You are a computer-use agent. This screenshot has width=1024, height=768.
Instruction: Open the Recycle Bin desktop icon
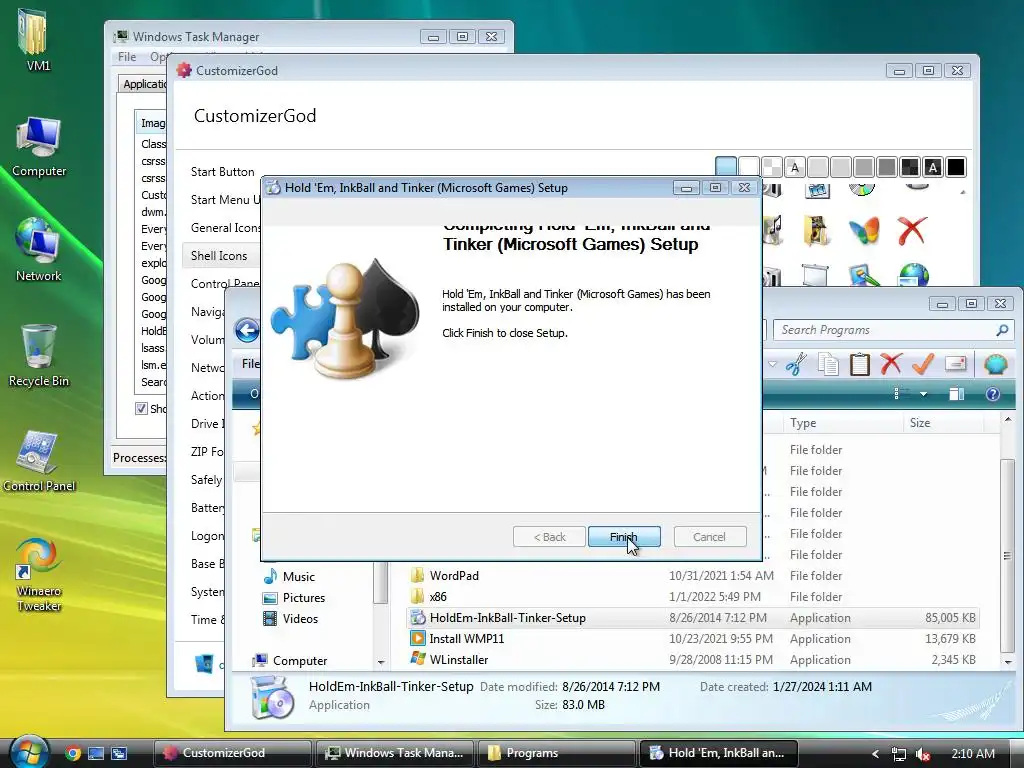pos(39,356)
